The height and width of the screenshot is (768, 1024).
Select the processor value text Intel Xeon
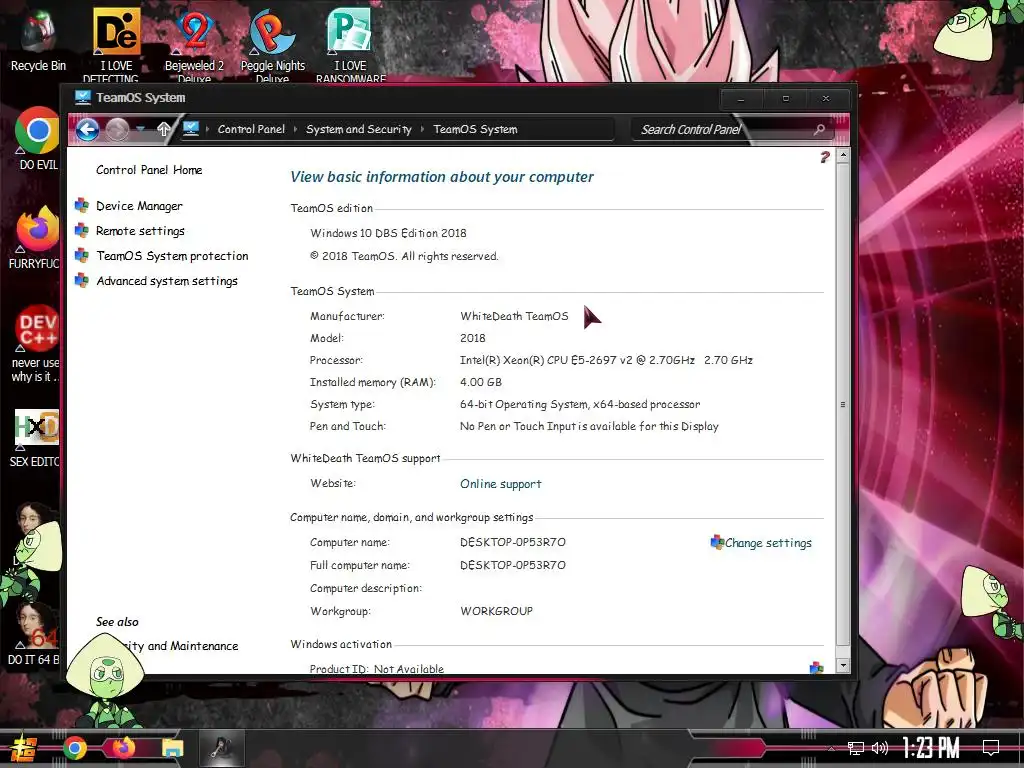click(606, 360)
